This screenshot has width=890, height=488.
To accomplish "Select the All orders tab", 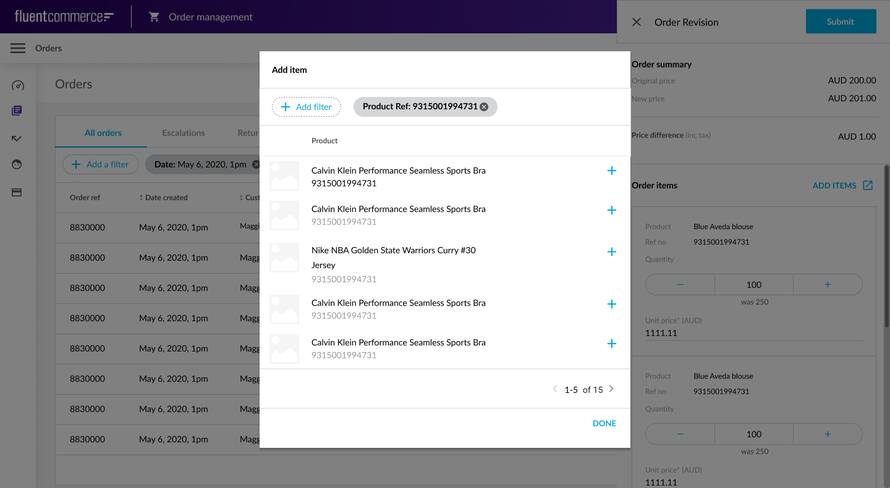I will click(103, 133).
